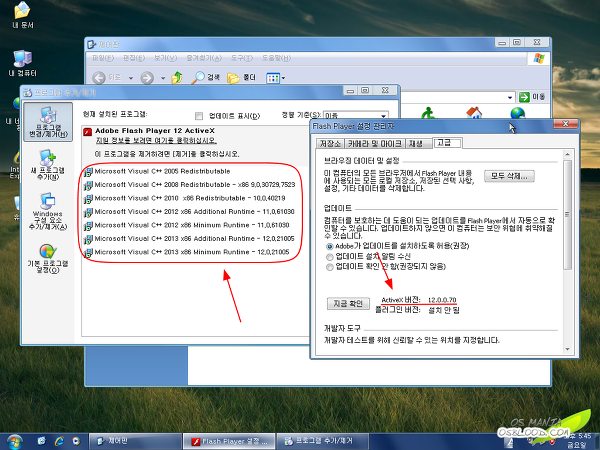Toggle the Folders pane toolbar icon
This screenshot has height=450, width=600.
coord(233,78)
